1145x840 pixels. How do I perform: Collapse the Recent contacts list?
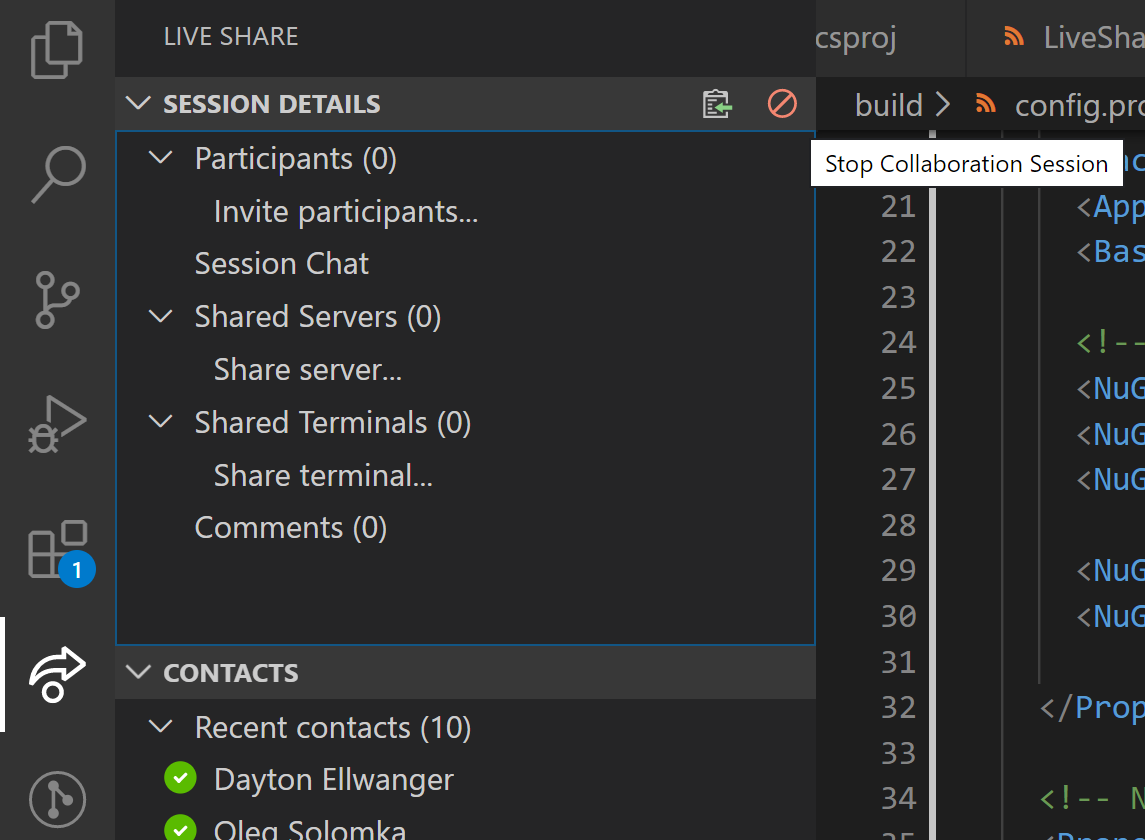click(161, 727)
